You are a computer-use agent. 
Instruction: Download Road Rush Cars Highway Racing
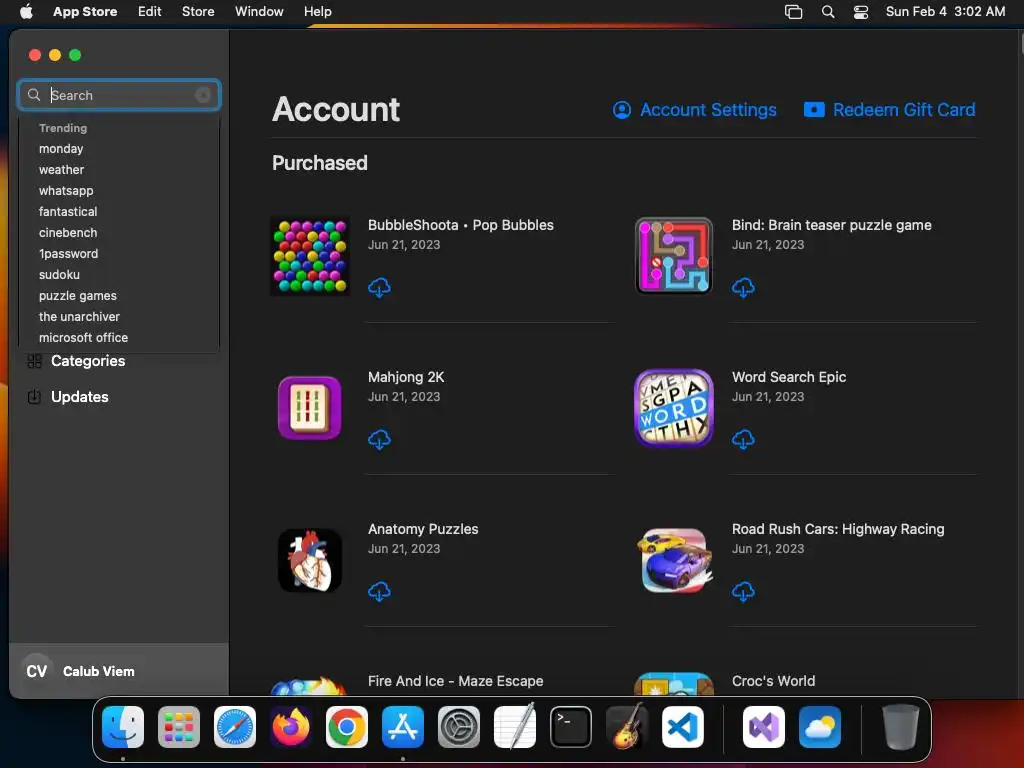pos(743,592)
